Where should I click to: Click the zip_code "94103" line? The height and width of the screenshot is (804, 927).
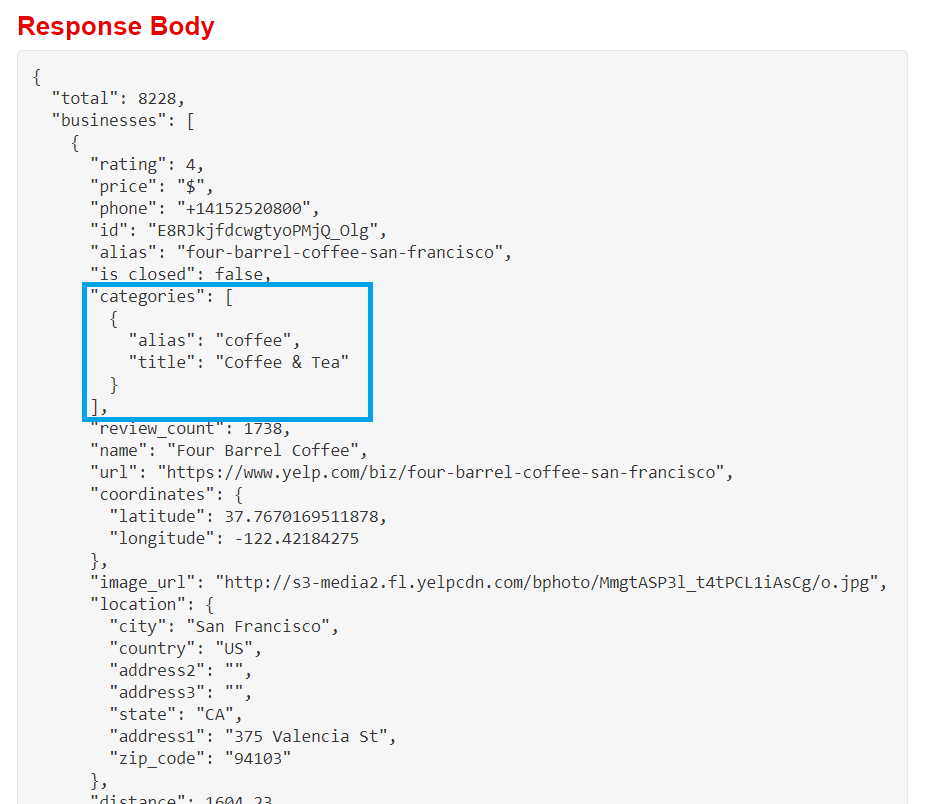pos(200,758)
